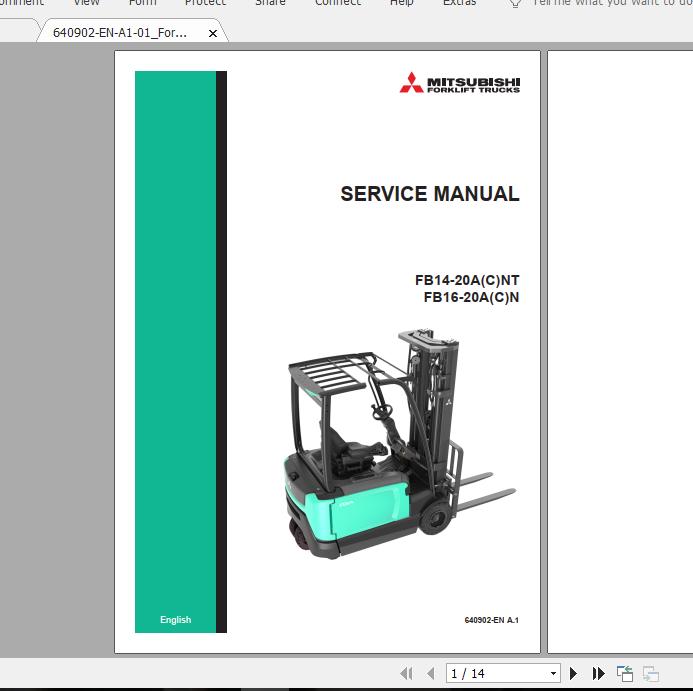Open the Protect menu
This screenshot has height=691, width=693.
(206, 2)
